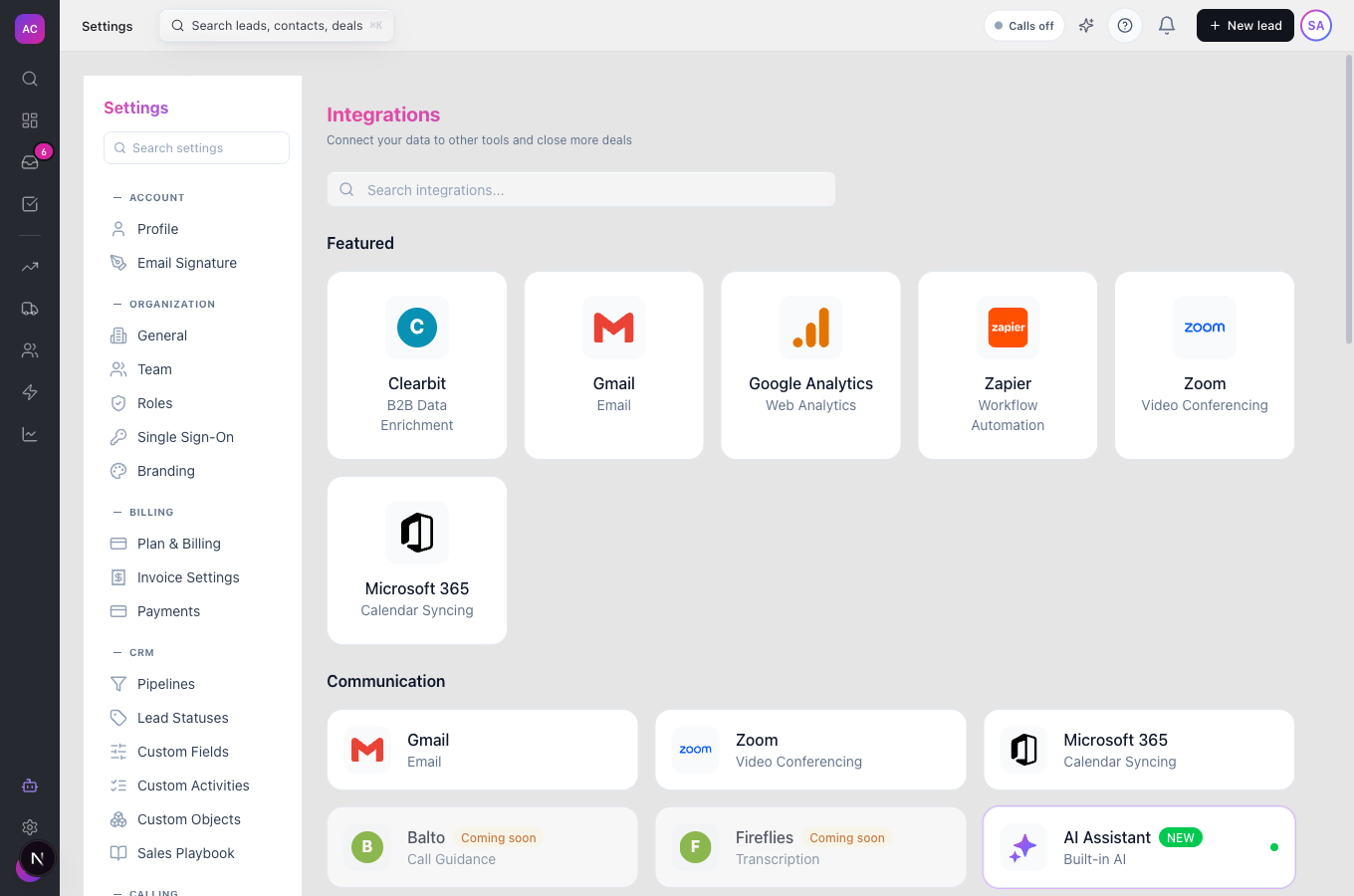Open the SA user avatar menu

pyautogui.click(x=1316, y=26)
